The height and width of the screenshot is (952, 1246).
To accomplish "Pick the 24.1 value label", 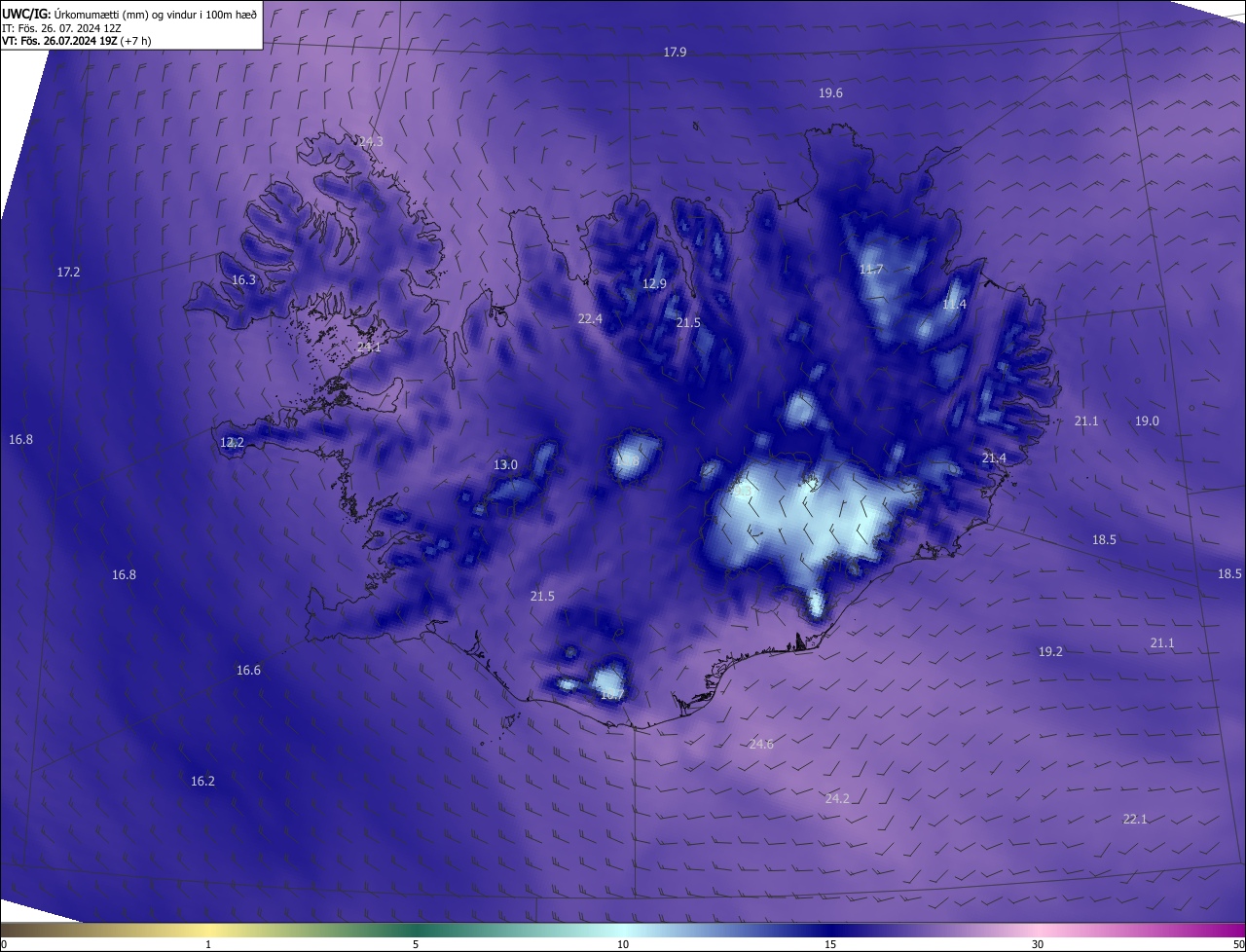I will pyautogui.click(x=369, y=347).
